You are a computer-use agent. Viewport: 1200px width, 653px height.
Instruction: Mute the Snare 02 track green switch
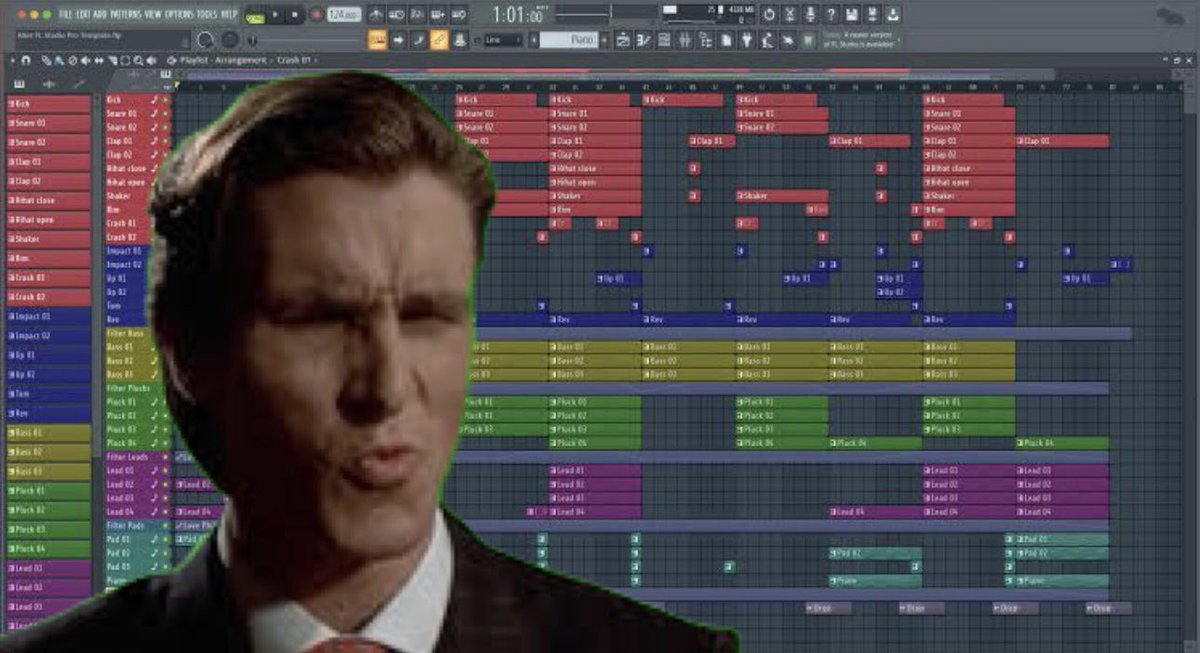pos(166,128)
